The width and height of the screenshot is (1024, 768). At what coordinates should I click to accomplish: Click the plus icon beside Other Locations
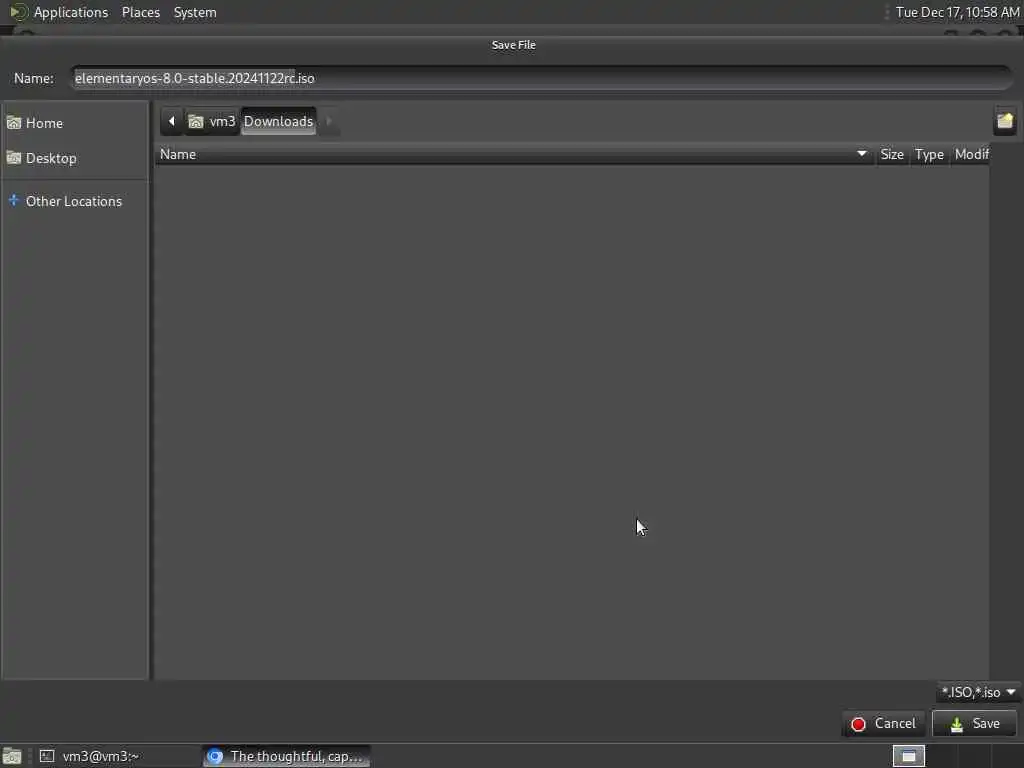tap(14, 200)
